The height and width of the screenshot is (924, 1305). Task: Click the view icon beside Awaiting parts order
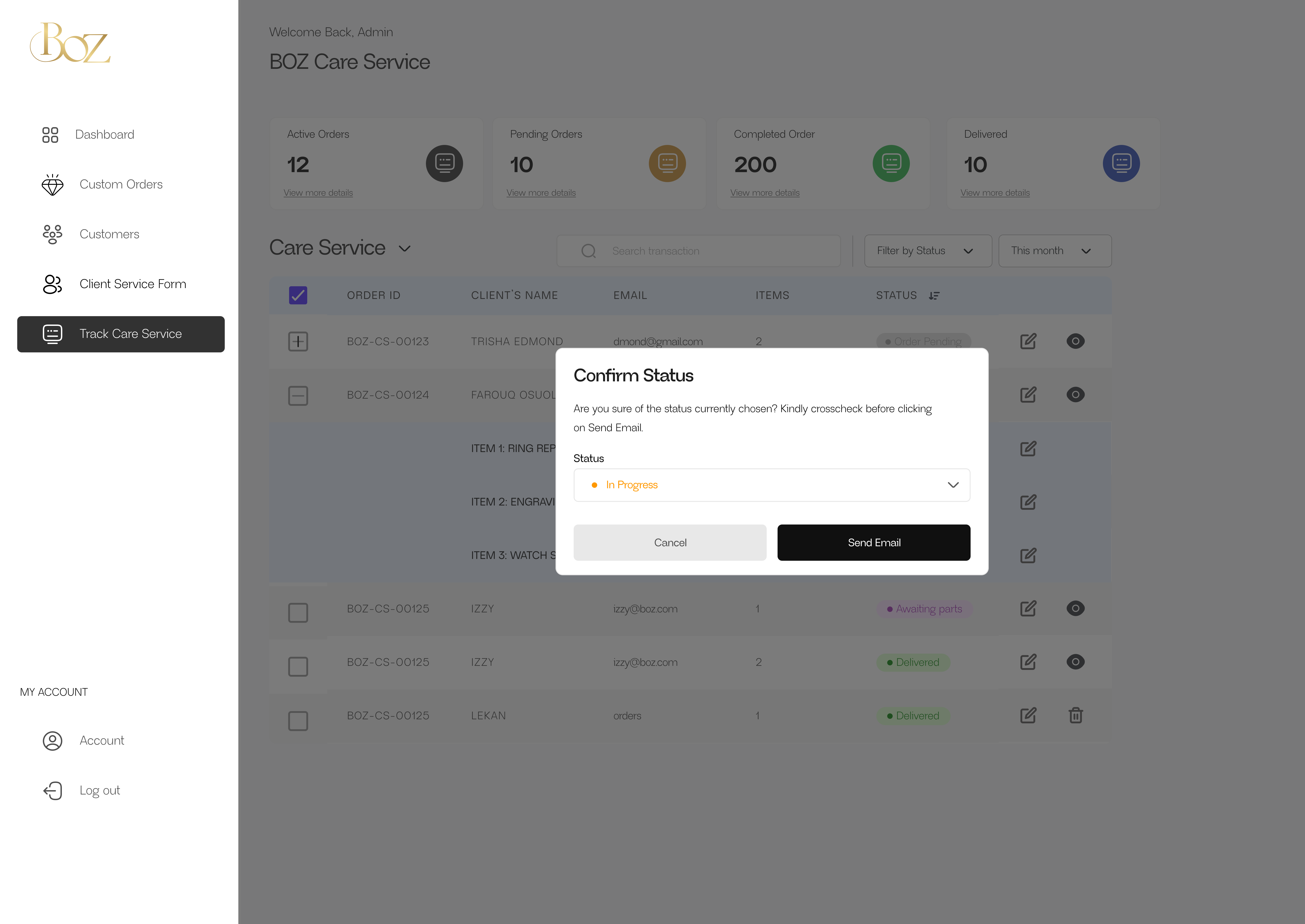point(1076,608)
